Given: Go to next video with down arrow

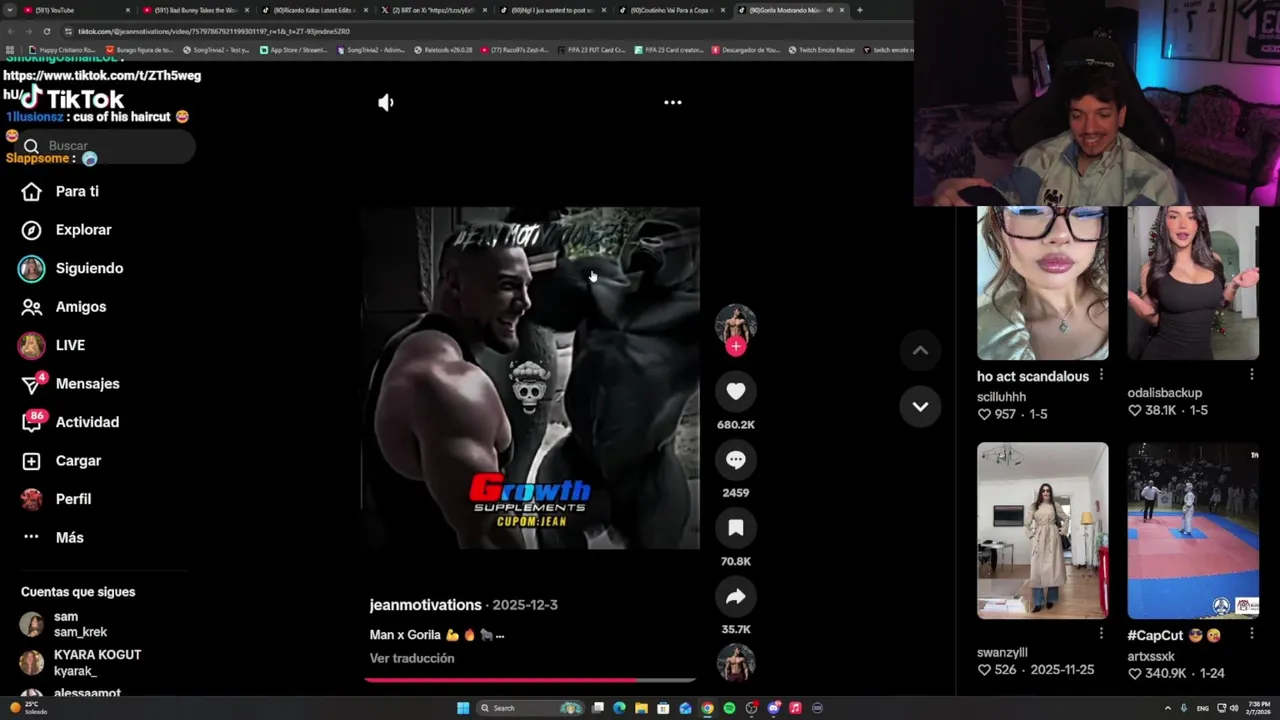Looking at the screenshot, I should coord(920,406).
